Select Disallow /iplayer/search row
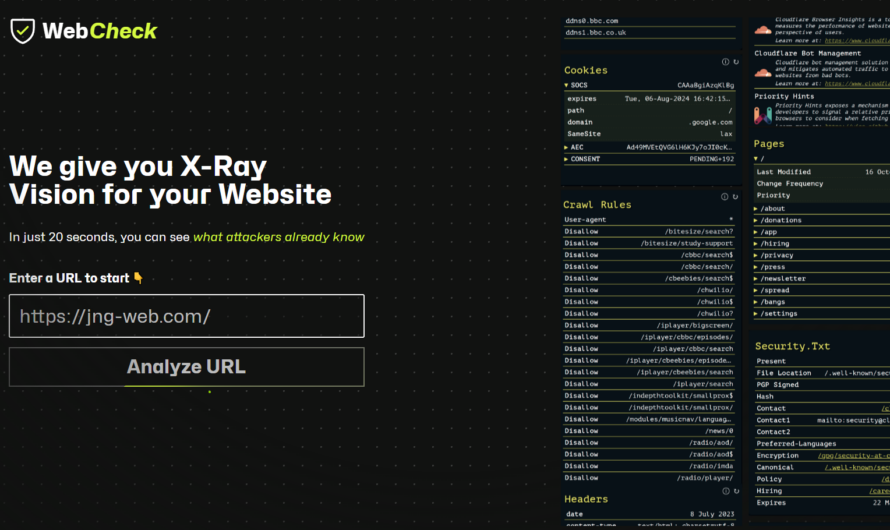890x530 pixels. tap(649, 384)
